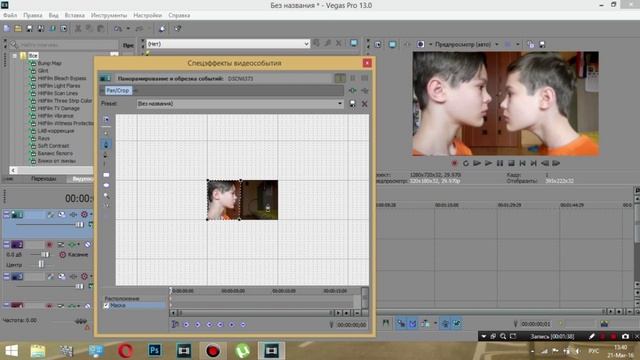Image resolution: width=640 pixels, height=360 pixels.
Task: Collapse the Все folder tree node
Action: (15, 56)
